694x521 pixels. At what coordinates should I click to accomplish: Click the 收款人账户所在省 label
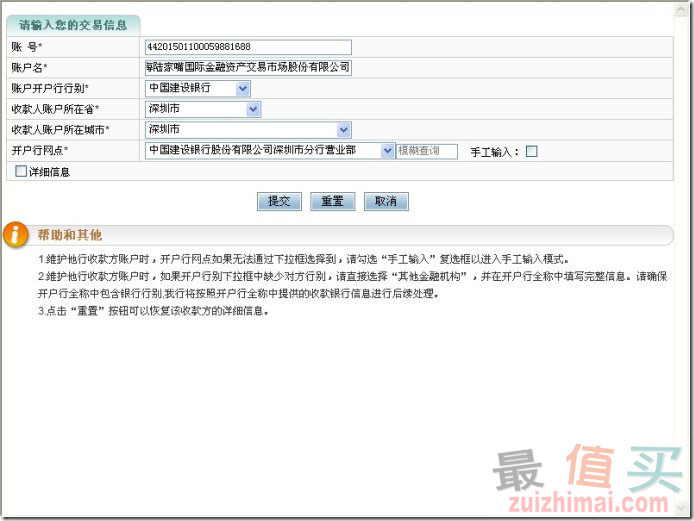tap(55, 109)
